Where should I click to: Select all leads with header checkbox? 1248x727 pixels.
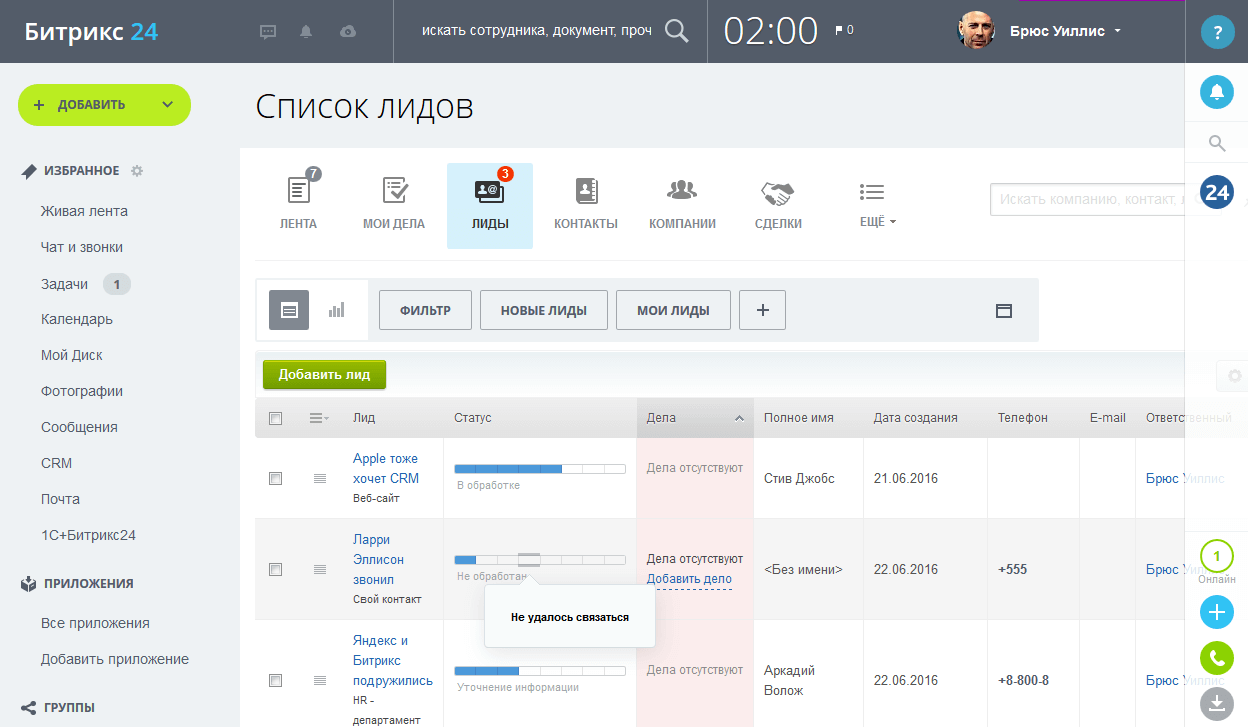(x=276, y=418)
